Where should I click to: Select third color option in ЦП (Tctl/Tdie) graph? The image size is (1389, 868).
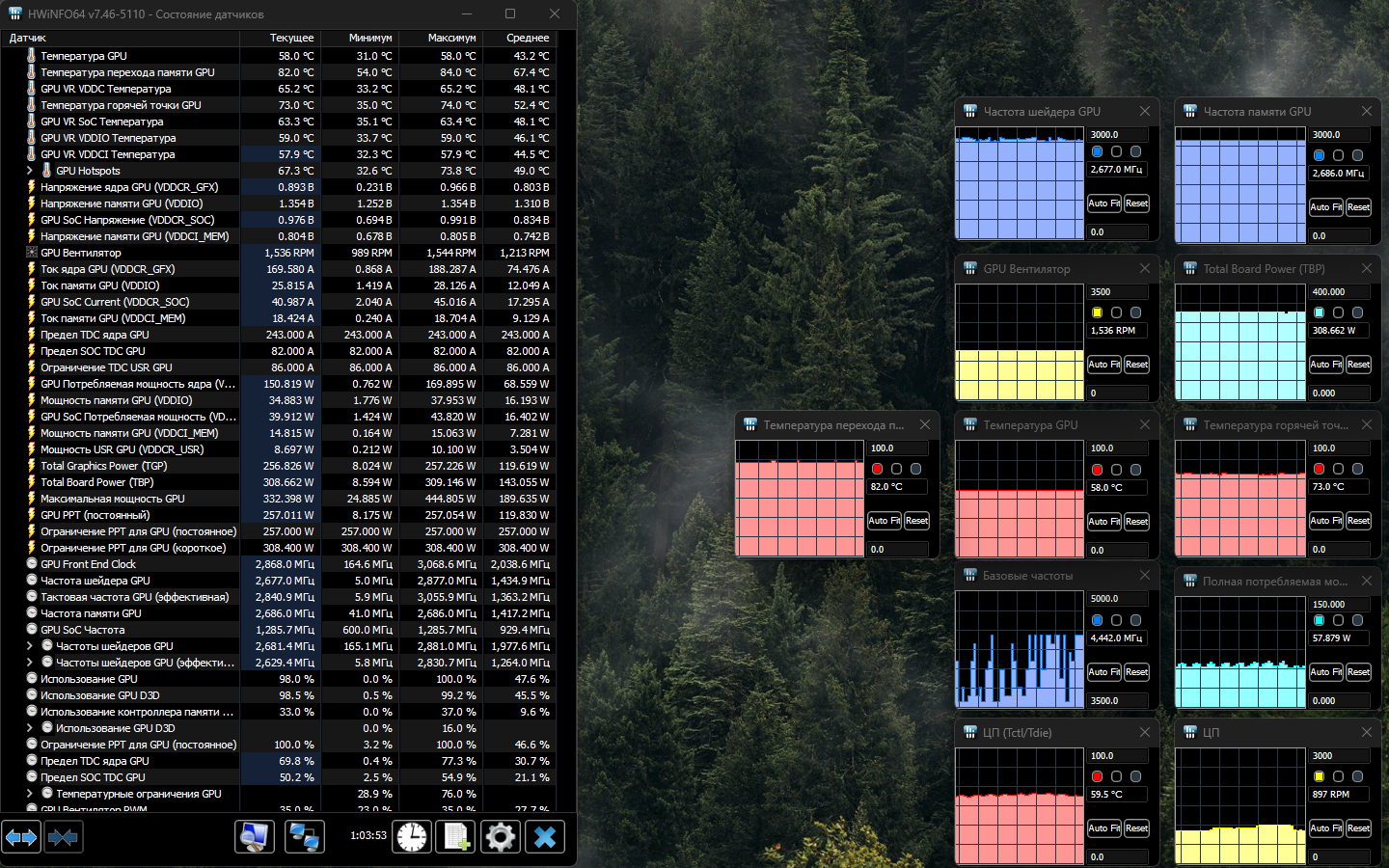coord(1135,776)
